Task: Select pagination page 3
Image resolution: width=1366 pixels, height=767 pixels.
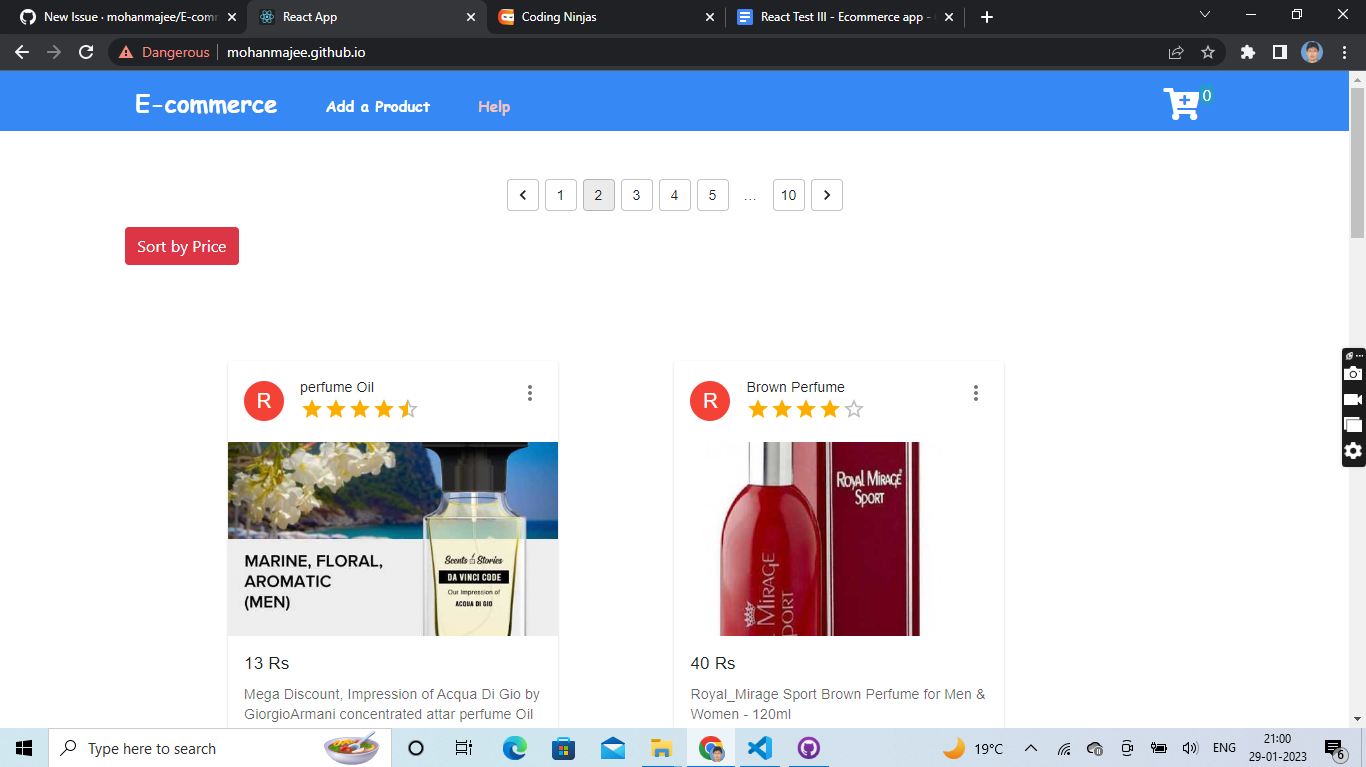Action: pos(637,195)
